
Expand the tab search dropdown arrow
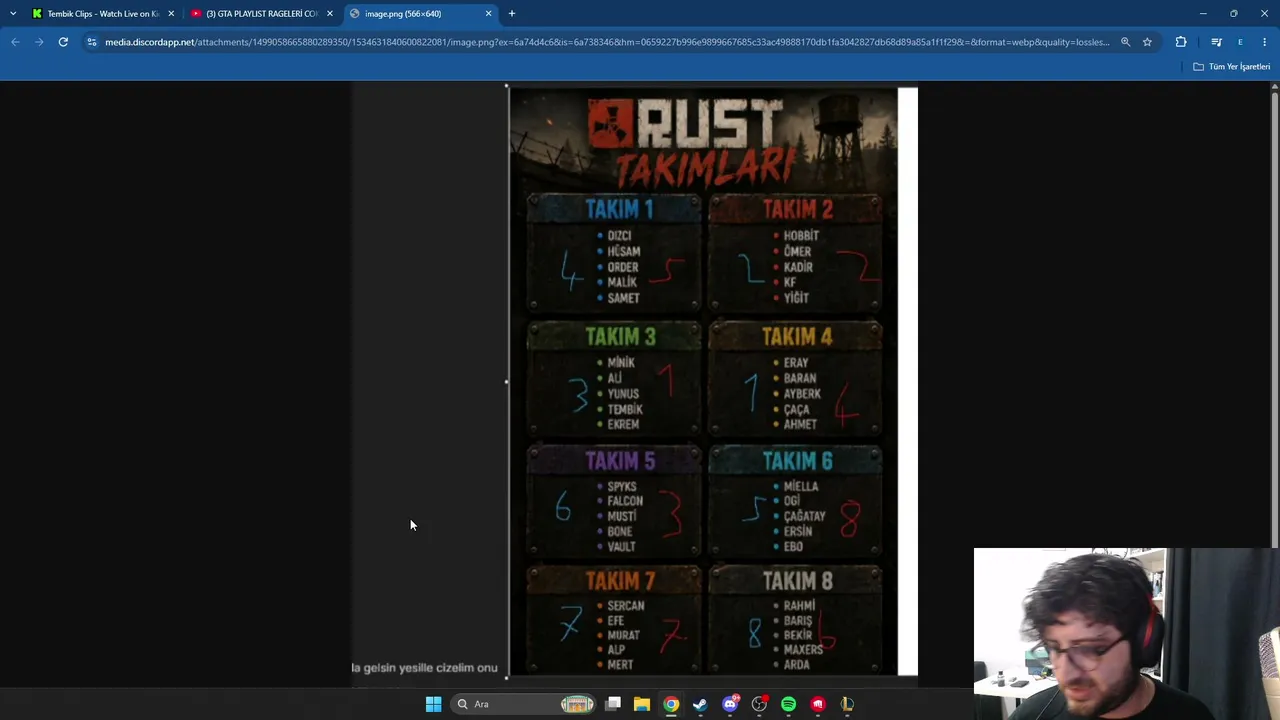[12, 13]
